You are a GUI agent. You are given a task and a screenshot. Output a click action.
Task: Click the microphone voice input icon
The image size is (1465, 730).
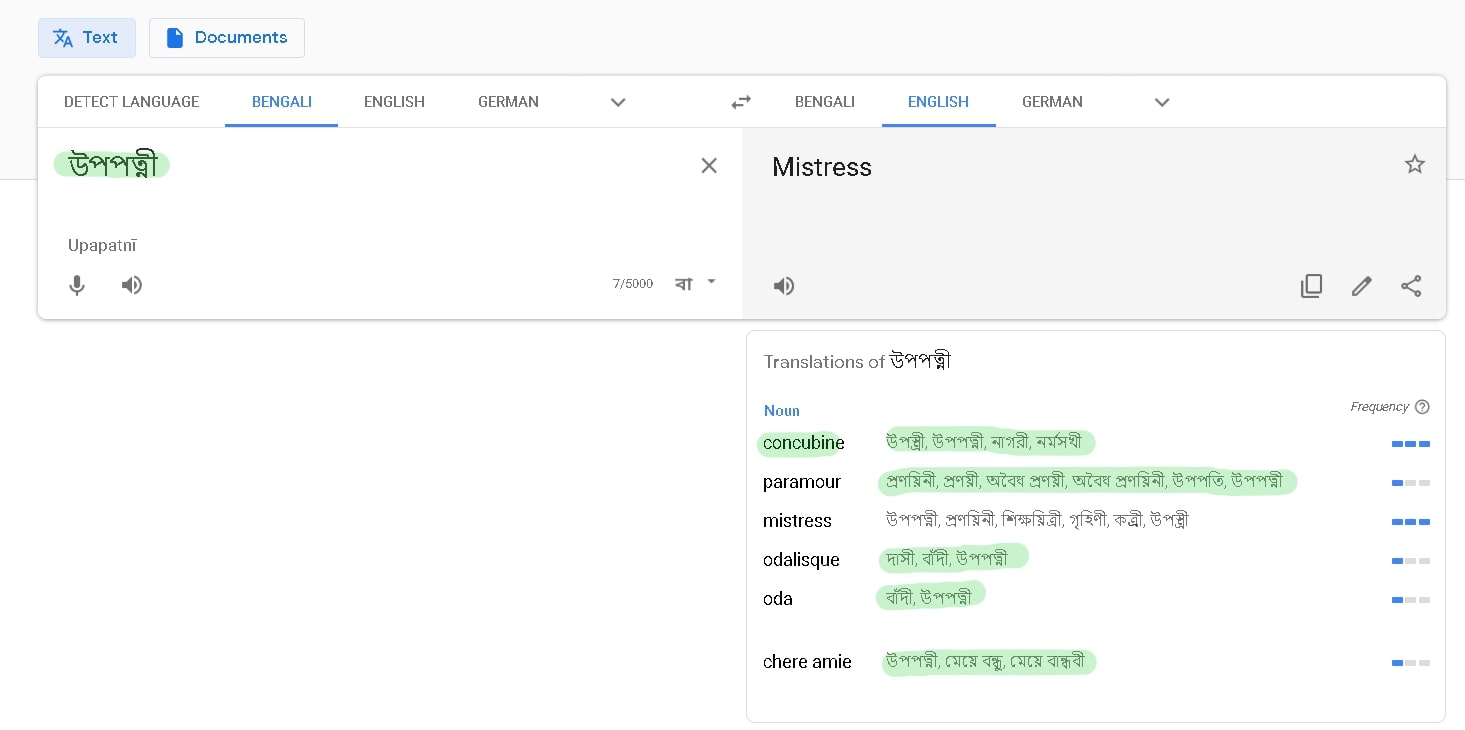(x=77, y=286)
